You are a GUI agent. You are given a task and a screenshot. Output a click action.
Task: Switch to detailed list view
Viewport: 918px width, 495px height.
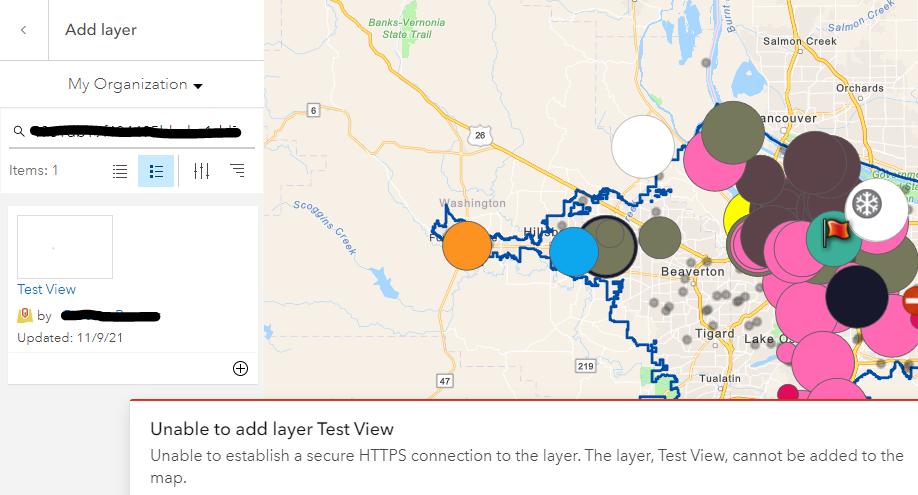coord(156,171)
